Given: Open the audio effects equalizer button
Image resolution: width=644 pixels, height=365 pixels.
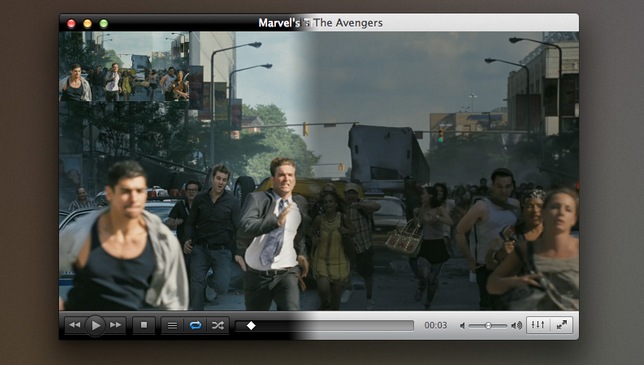Looking at the screenshot, I should [x=538, y=325].
